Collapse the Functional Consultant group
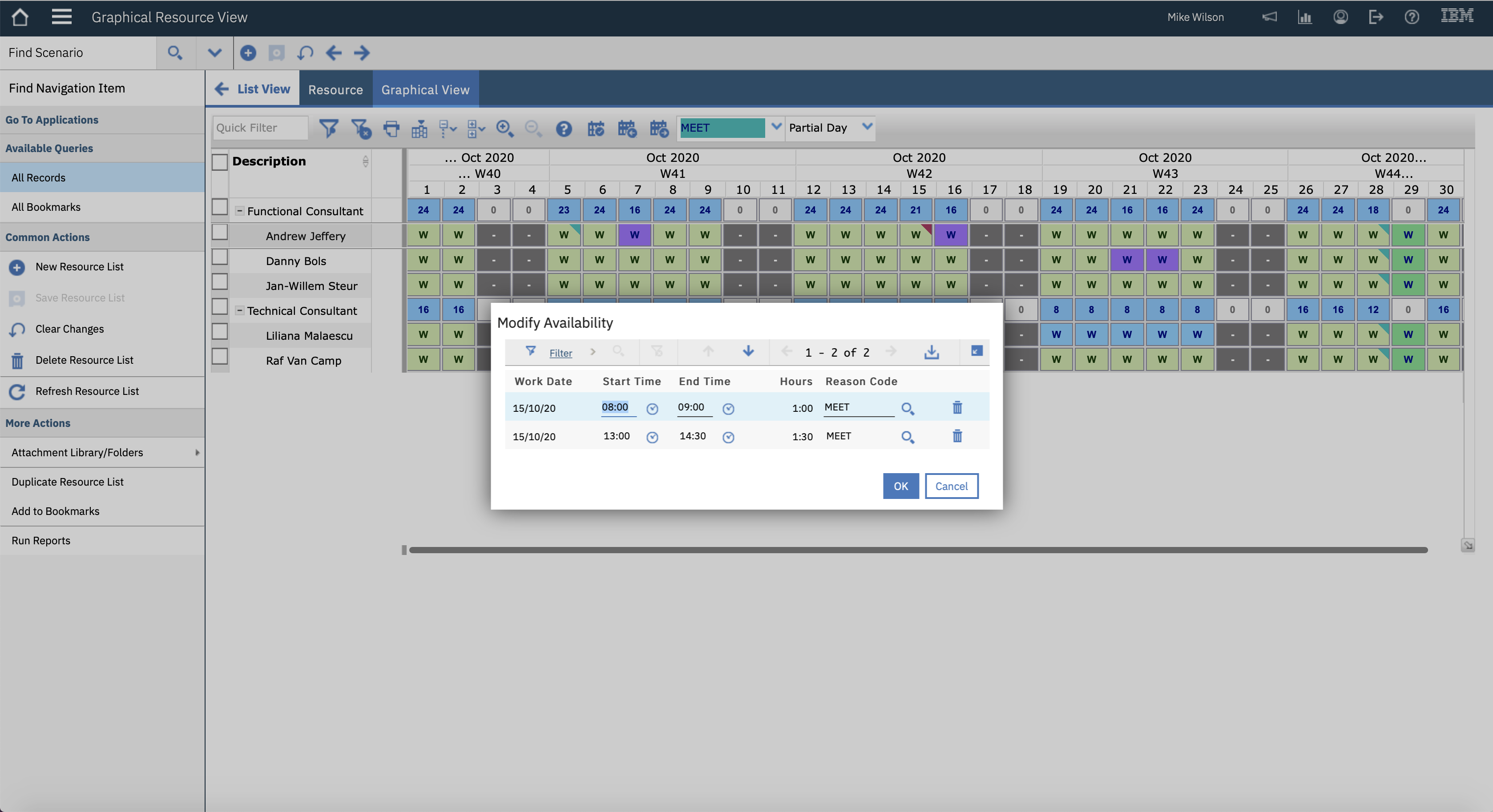This screenshot has height=812, width=1493. click(239, 211)
